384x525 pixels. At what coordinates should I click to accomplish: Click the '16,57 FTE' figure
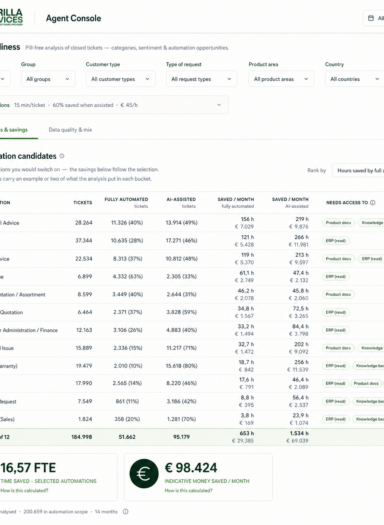[28, 468]
